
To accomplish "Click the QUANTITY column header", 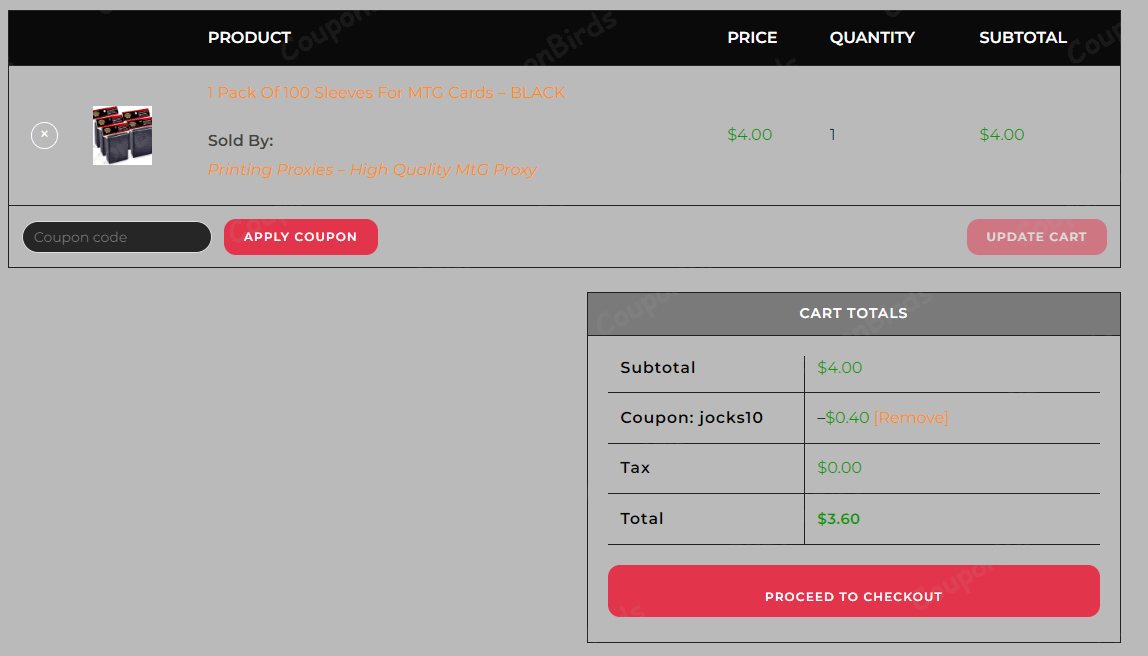I will [872, 38].
